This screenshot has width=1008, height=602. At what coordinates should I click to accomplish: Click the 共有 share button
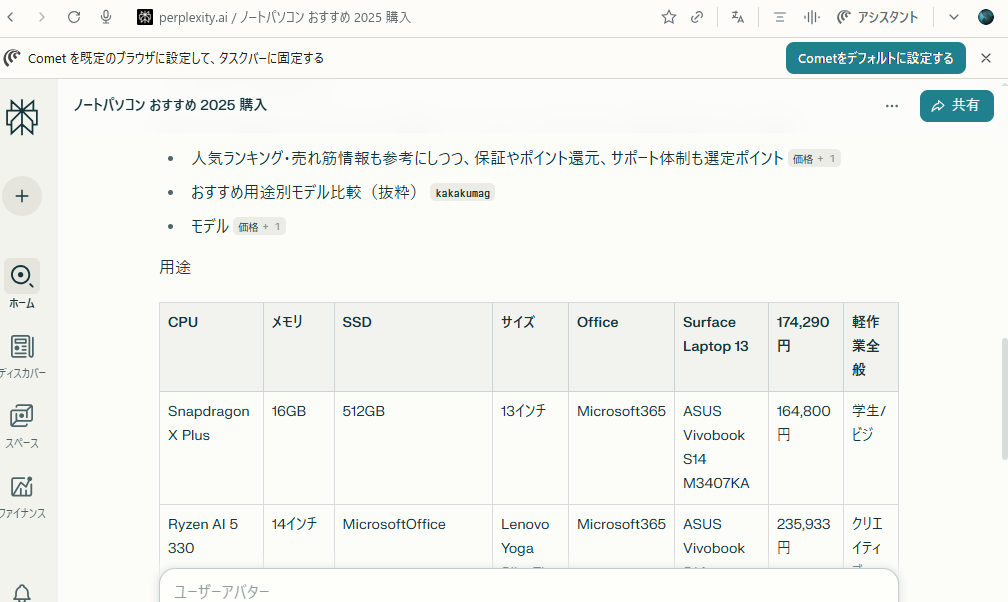tap(956, 106)
